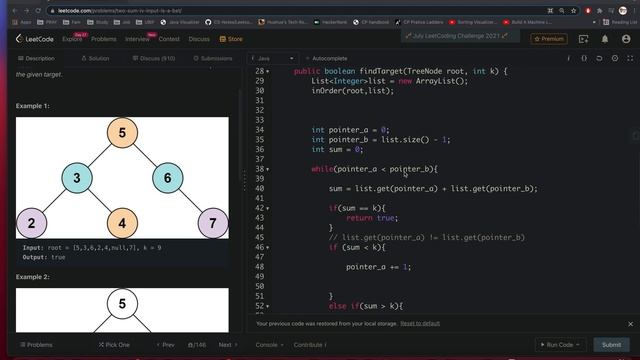The height and width of the screenshot is (360, 640).
Task: Switch to the Discuss (910) tab
Action: tap(154, 58)
